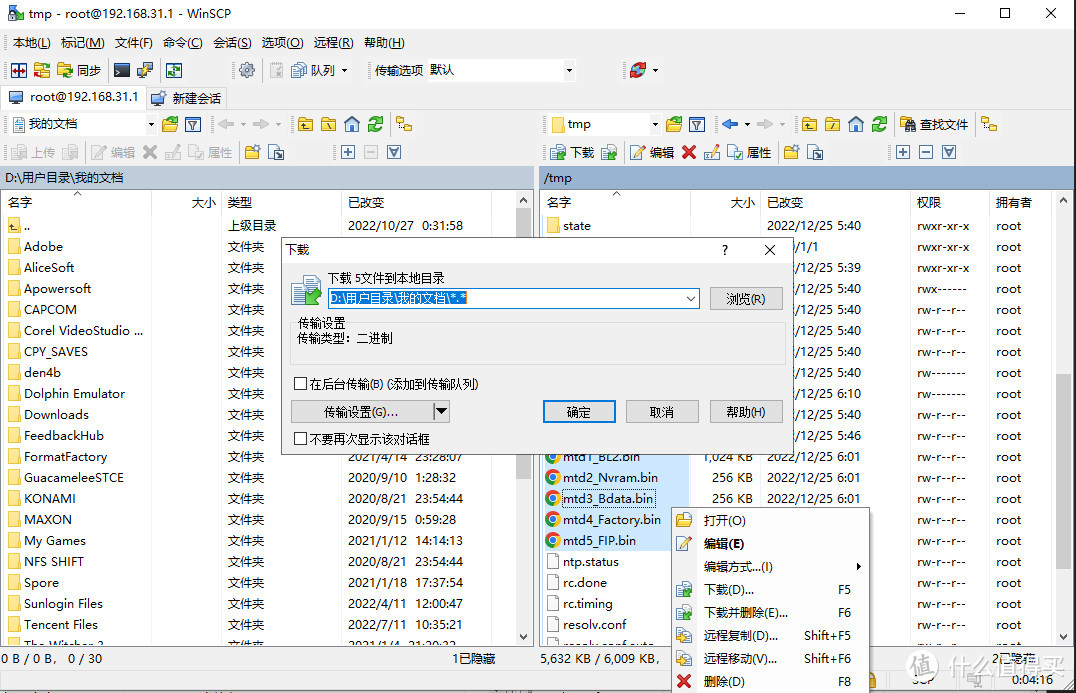This screenshot has height=693, width=1076.
Task: Go to local home directory icon
Action: (352, 124)
